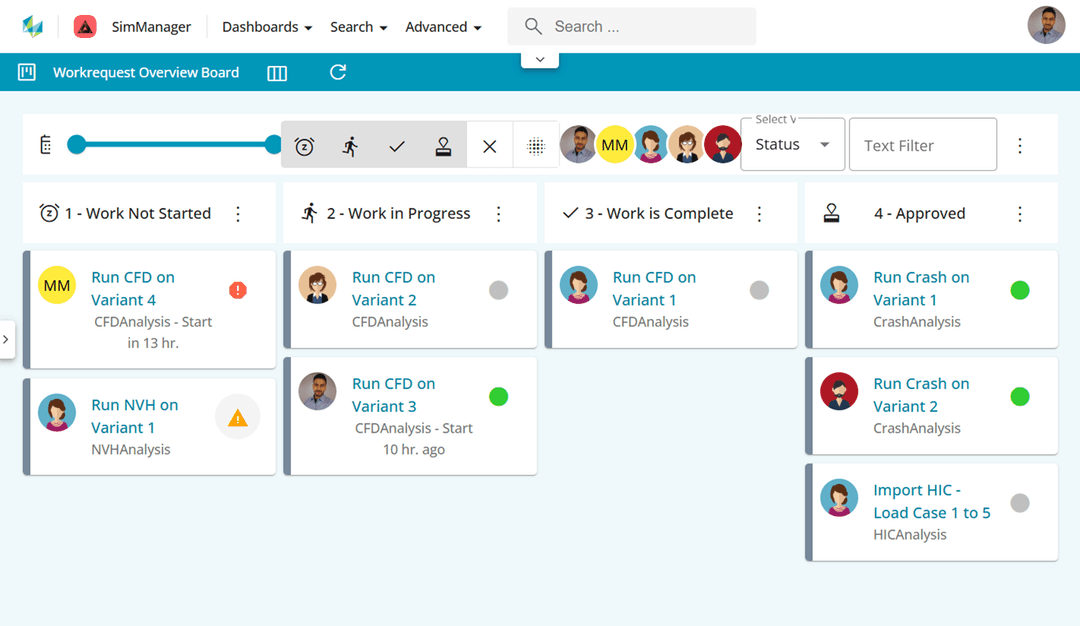
Task: Toggle the red-circle bearded user avatar filter
Action: pos(723,144)
